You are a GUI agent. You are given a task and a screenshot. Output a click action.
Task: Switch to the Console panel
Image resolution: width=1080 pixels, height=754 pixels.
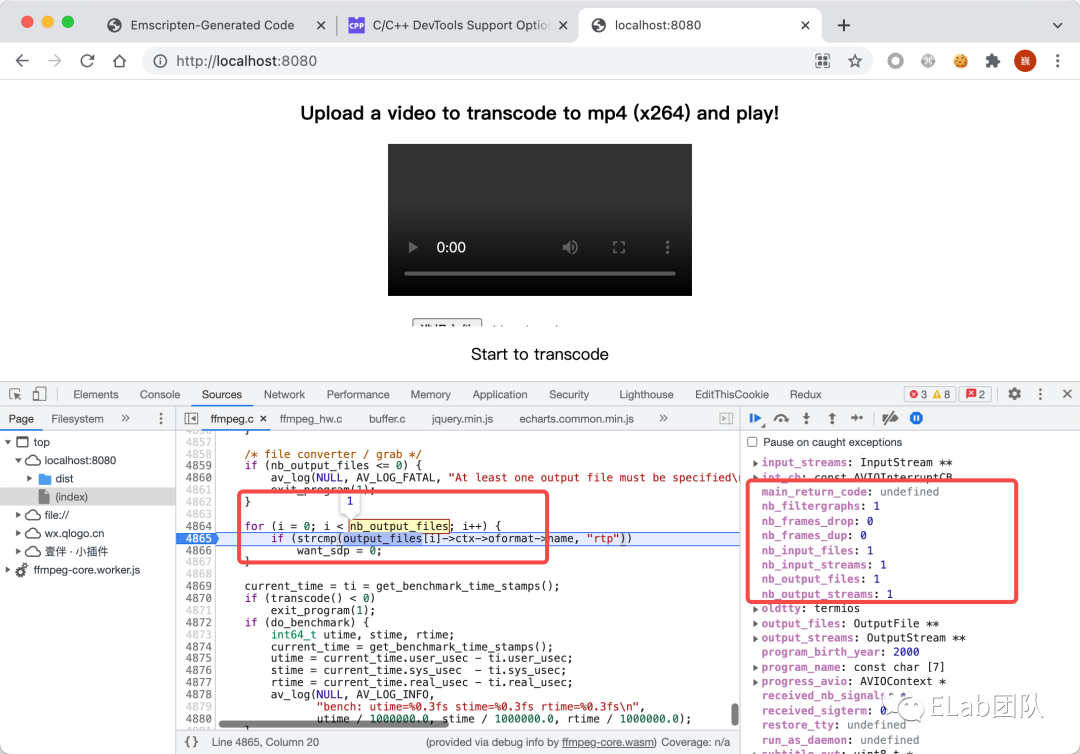click(x=160, y=395)
